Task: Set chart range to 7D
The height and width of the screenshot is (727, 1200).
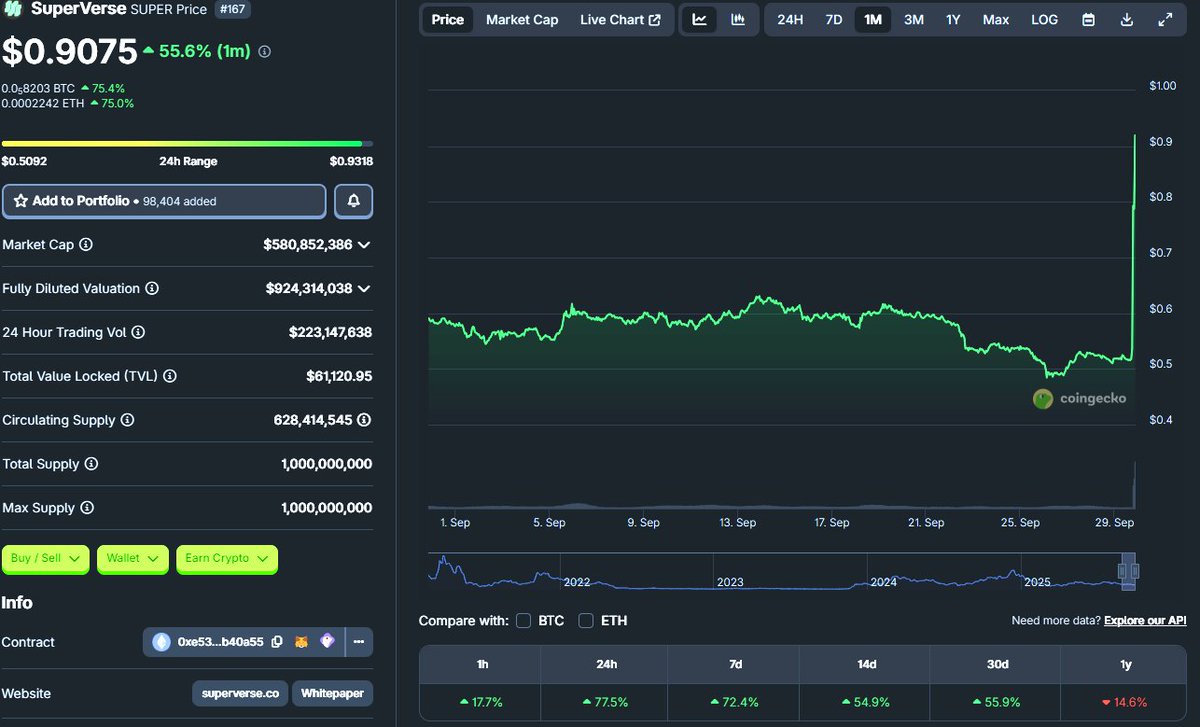Action: point(833,20)
